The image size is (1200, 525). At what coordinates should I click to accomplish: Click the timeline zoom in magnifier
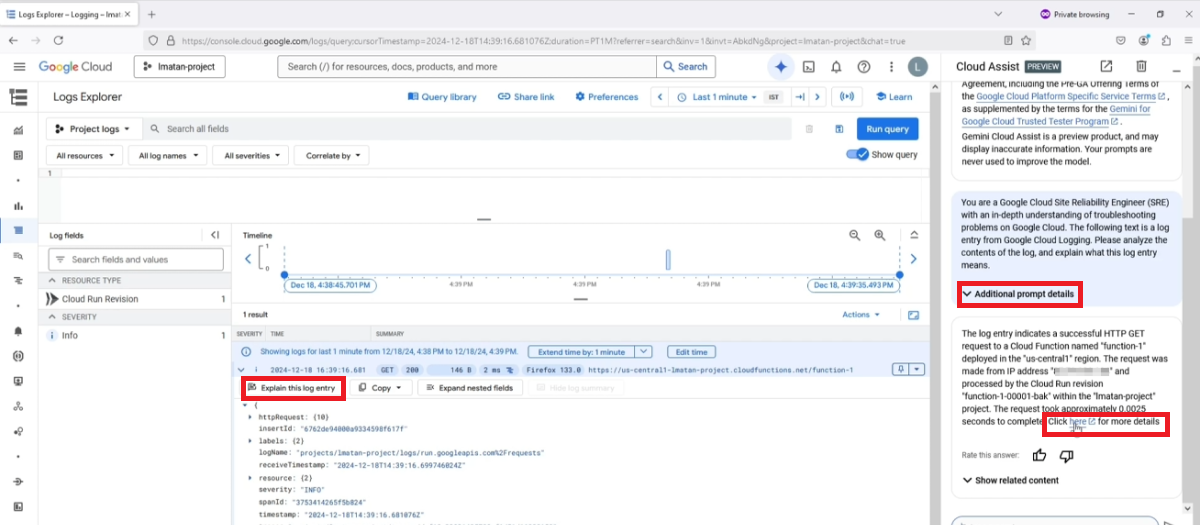tap(880, 235)
